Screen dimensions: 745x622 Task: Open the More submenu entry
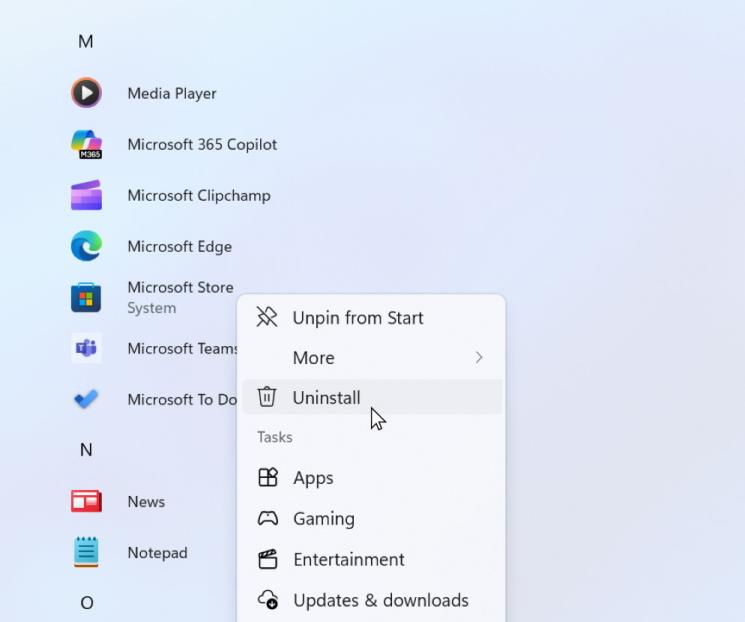point(372,357)
